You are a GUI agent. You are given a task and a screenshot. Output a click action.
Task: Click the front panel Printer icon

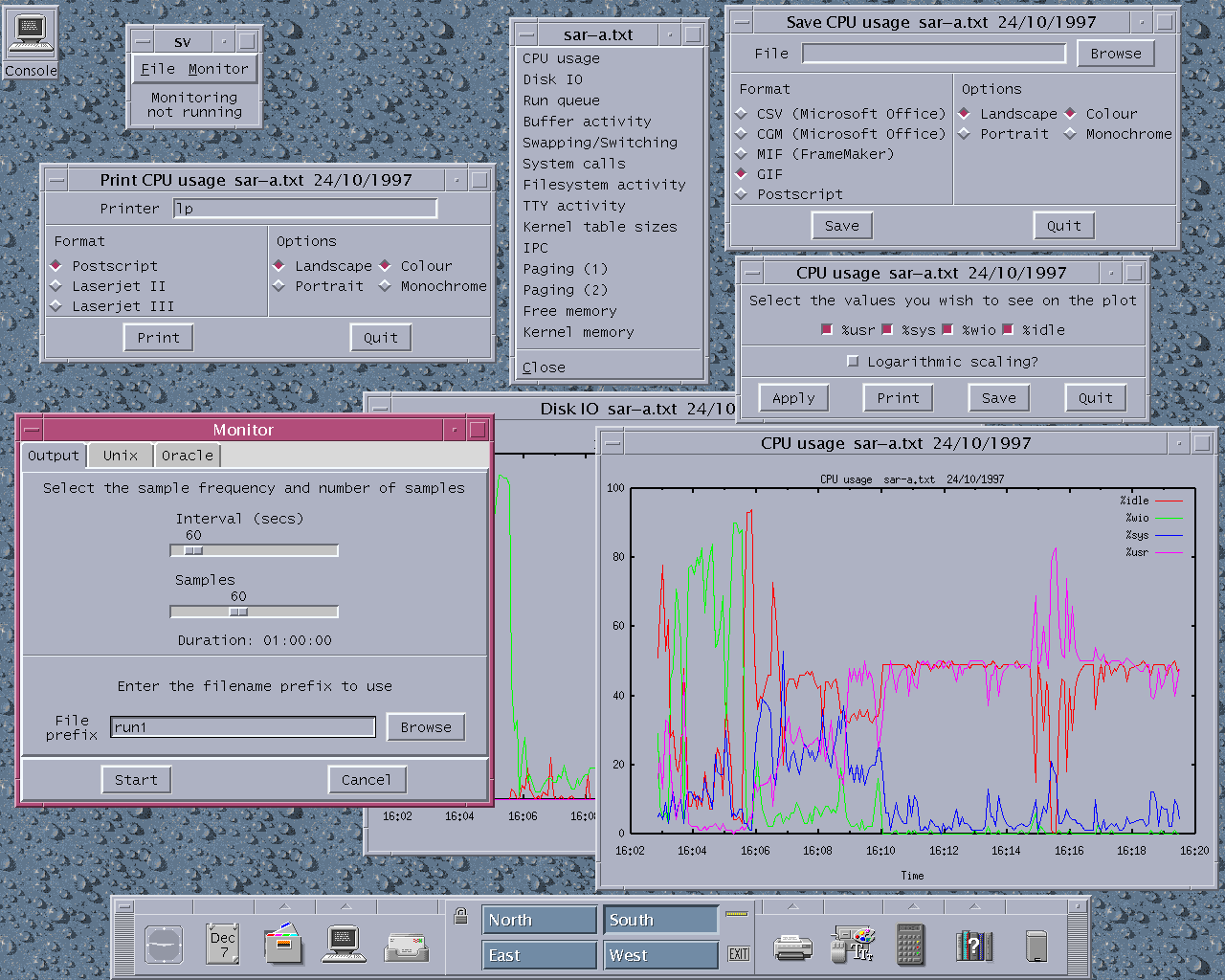(x=792, y=947)
